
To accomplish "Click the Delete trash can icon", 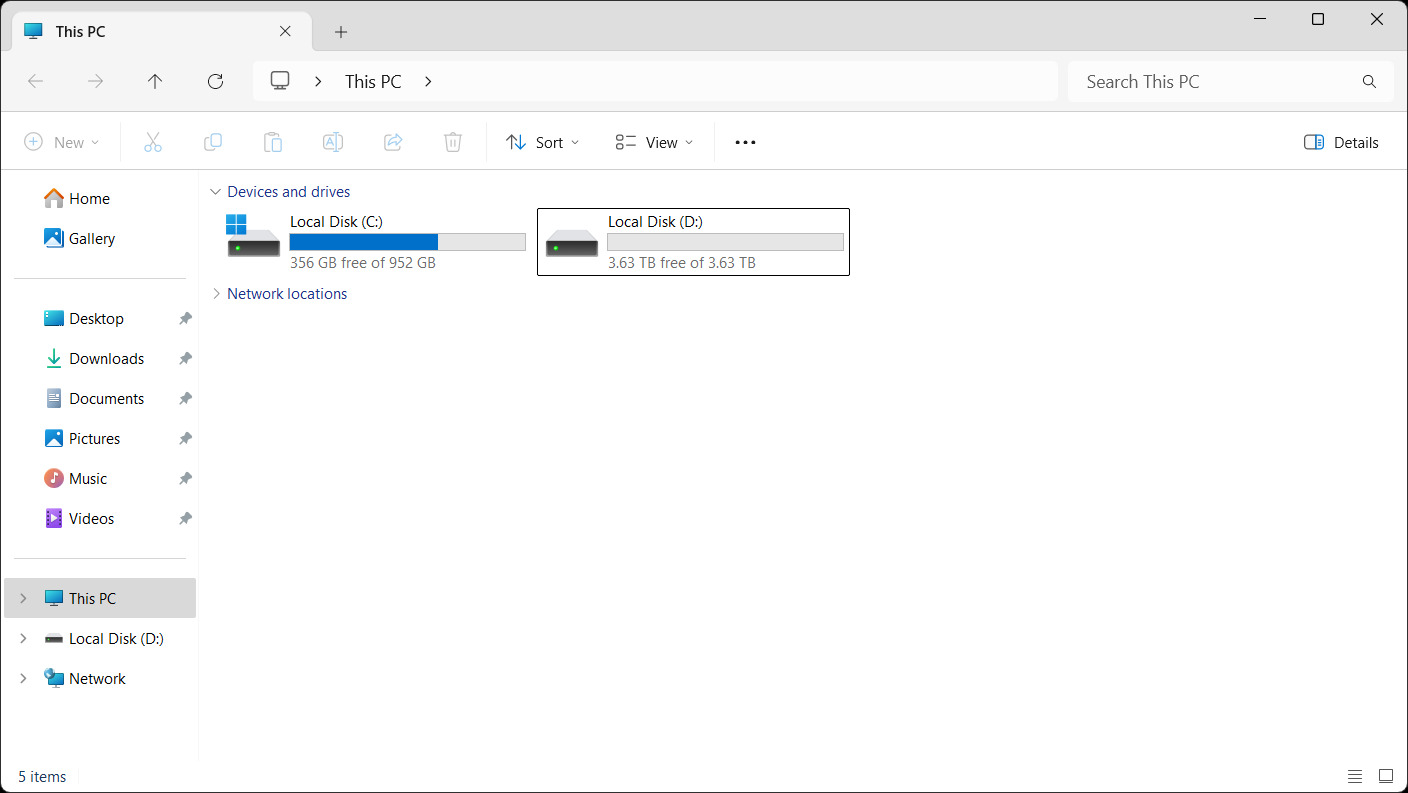I will pos(453,142).
